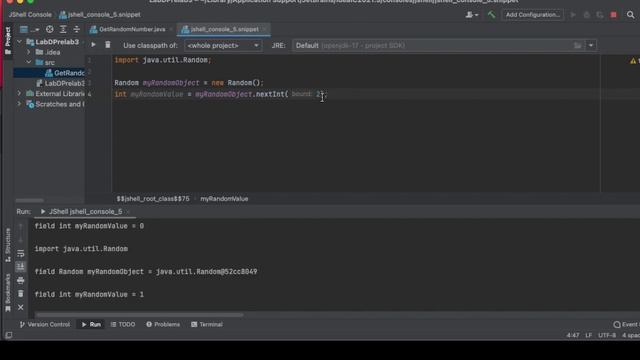Click the Select Opened File target icon
Image resolution: width=640 pixels, height=360 pixels.
click(x=49, y=29)
